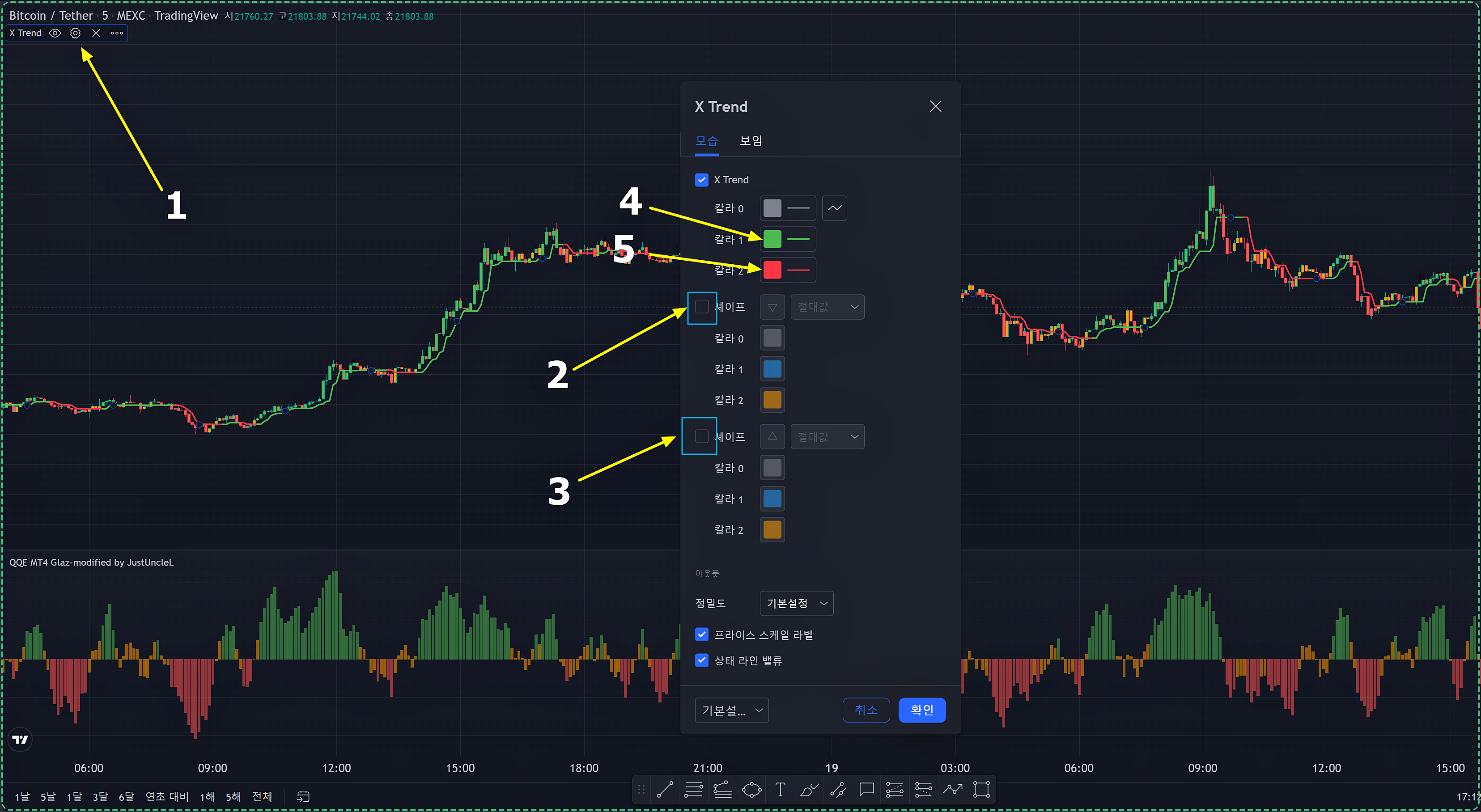Remove X Trend indicator with X icon
The image size is (1481, 812).
[x=96, y=34]
